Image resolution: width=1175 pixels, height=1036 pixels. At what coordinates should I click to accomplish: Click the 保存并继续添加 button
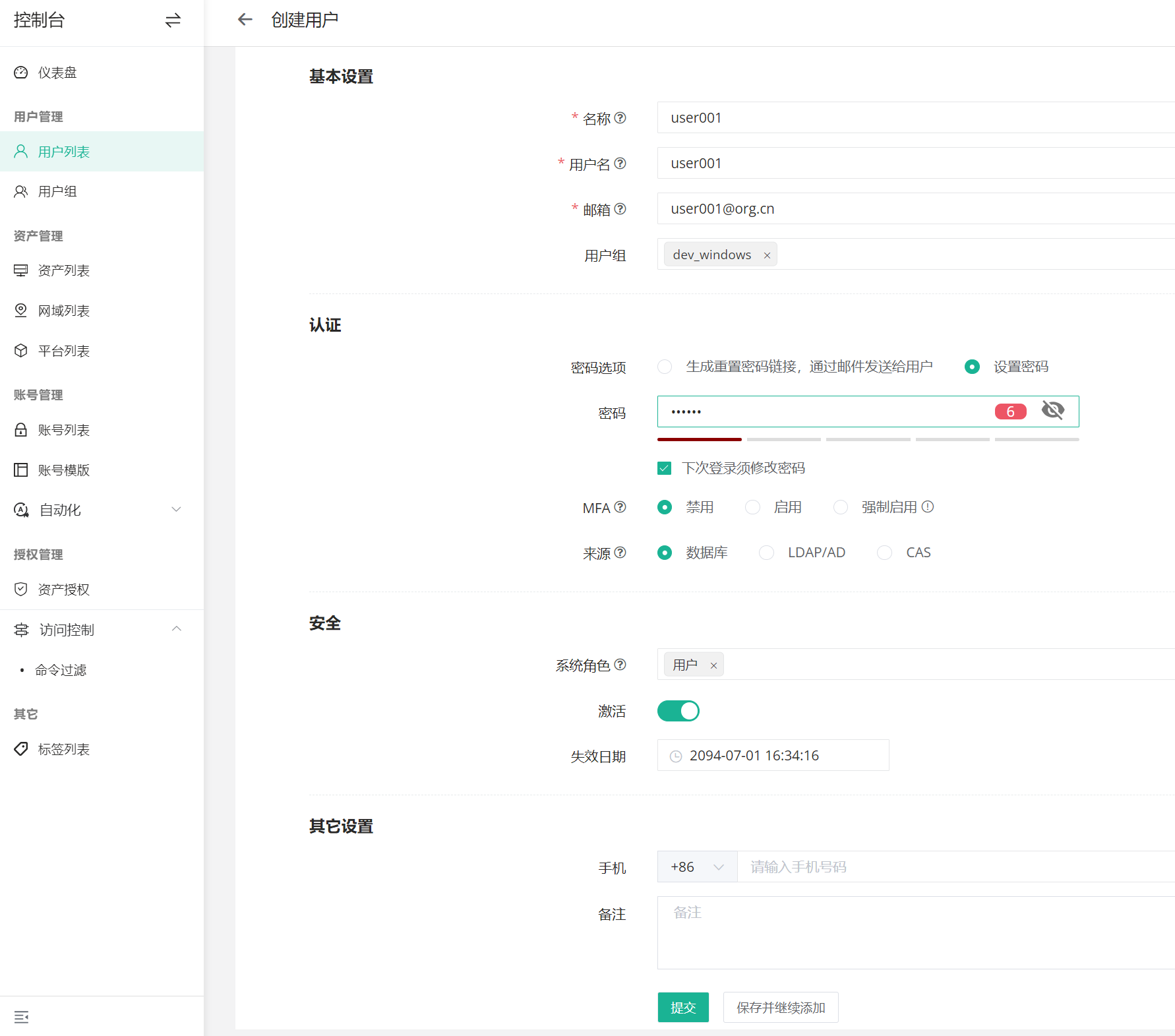point(781,1008)
